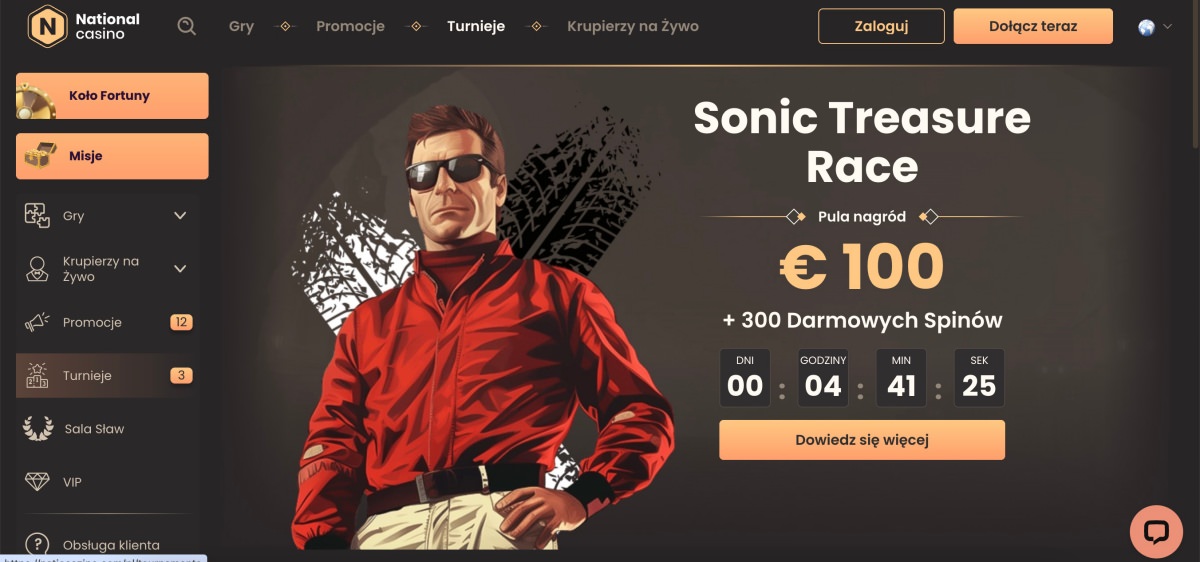Select Turnieje in the top navigation

476,26
